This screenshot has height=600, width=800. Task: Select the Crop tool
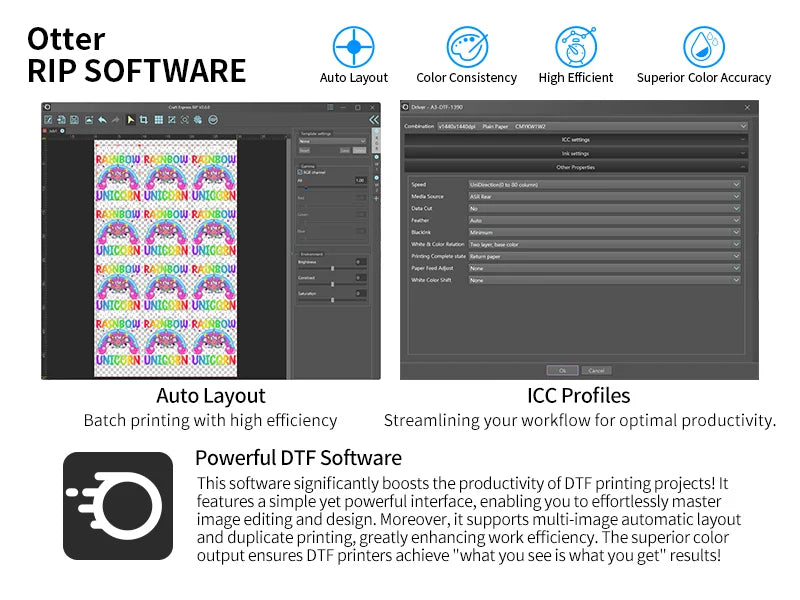[x=144, y=118]
